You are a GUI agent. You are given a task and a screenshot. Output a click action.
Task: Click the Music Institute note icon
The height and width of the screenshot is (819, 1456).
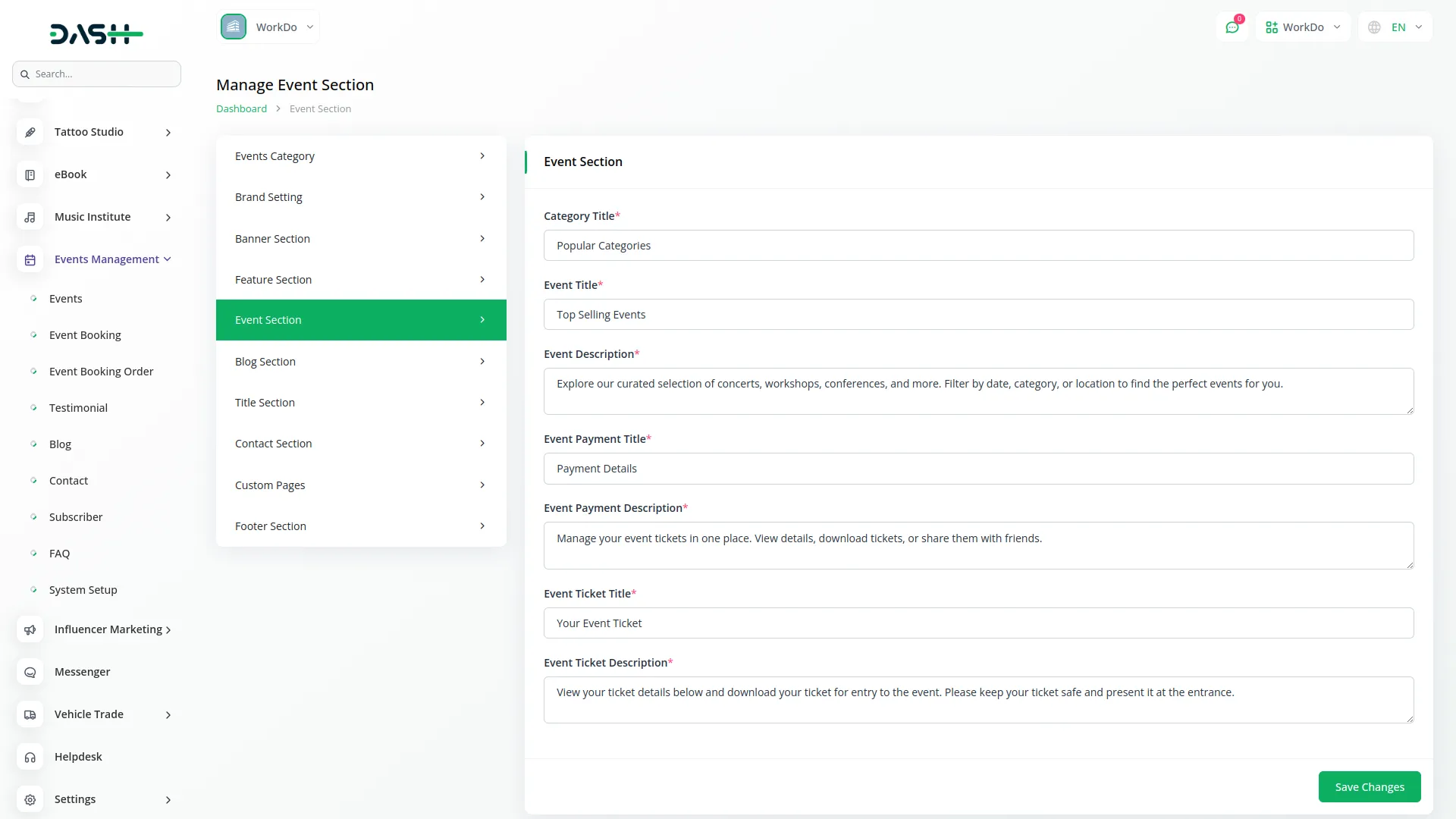30,218
